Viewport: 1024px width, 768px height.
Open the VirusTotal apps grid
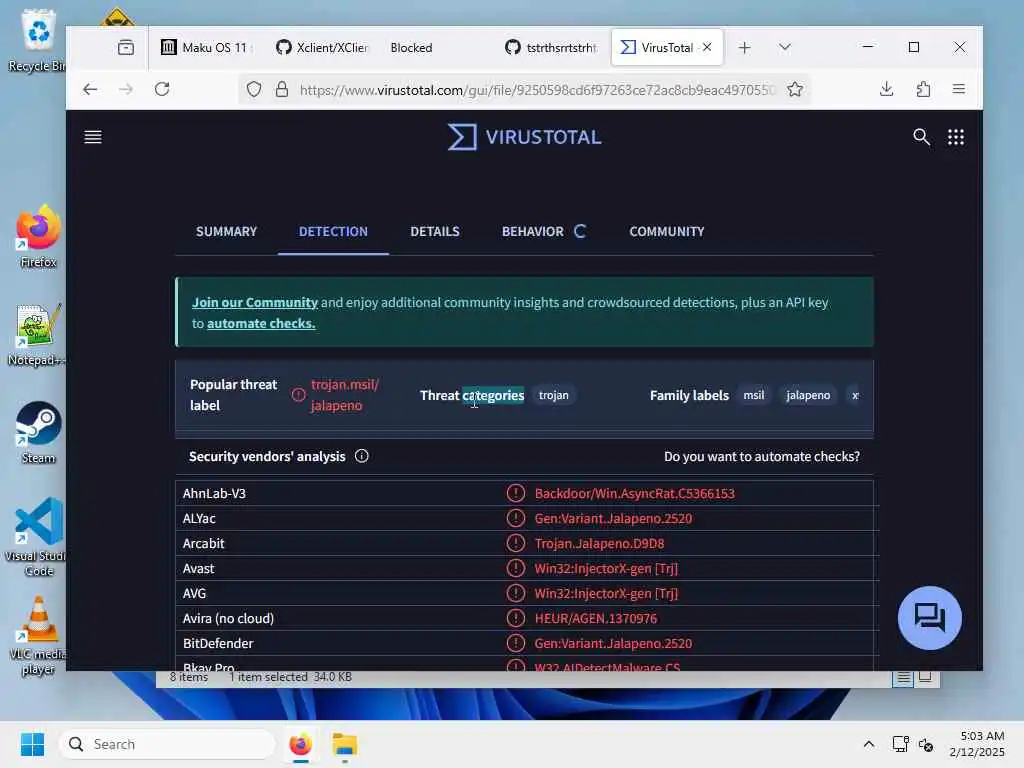(956, 137)
